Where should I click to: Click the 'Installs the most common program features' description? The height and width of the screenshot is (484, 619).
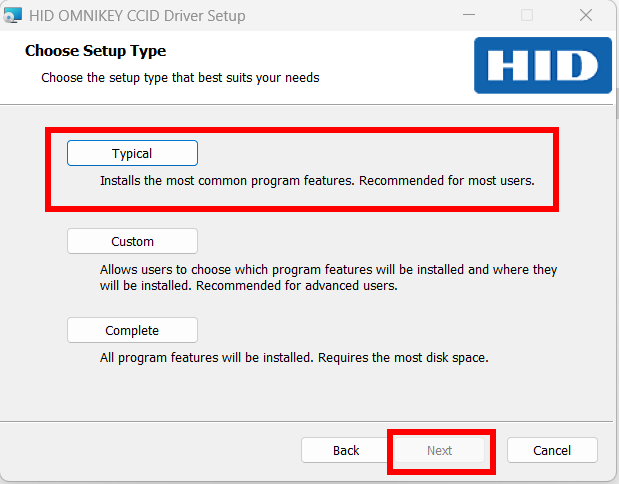317,180
